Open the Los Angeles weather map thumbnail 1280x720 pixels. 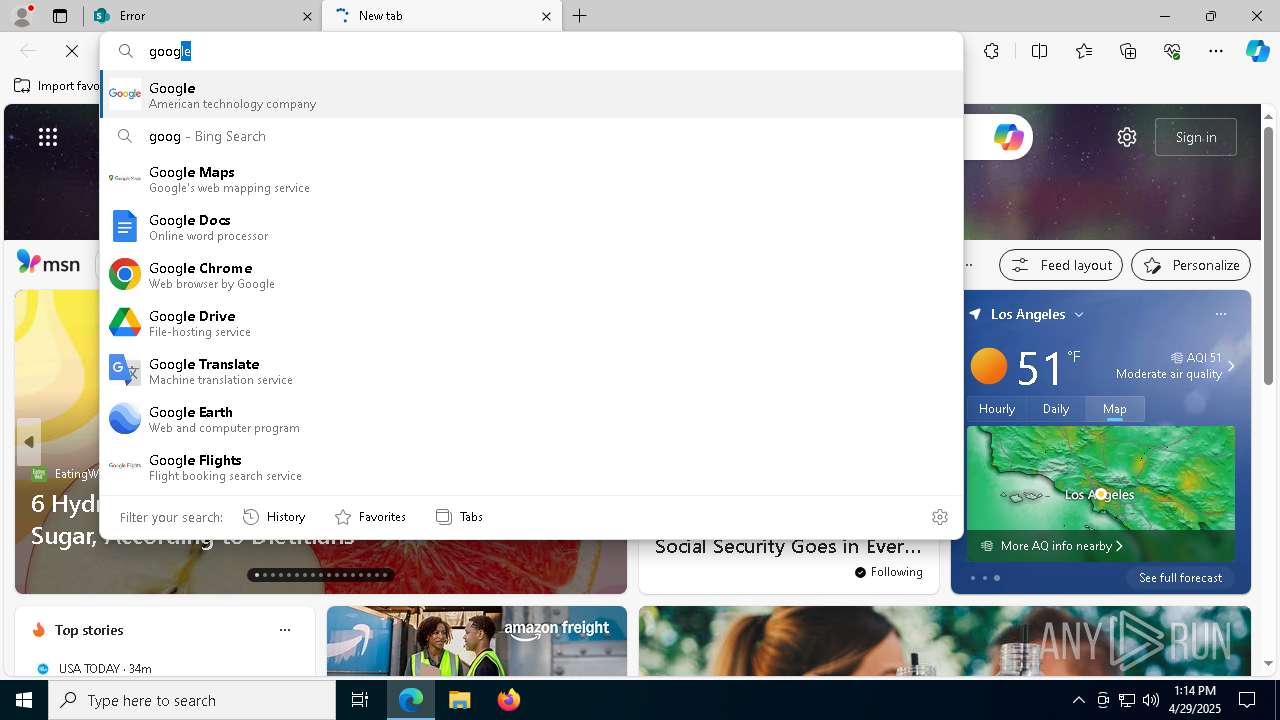click(x=1101, y=478)
